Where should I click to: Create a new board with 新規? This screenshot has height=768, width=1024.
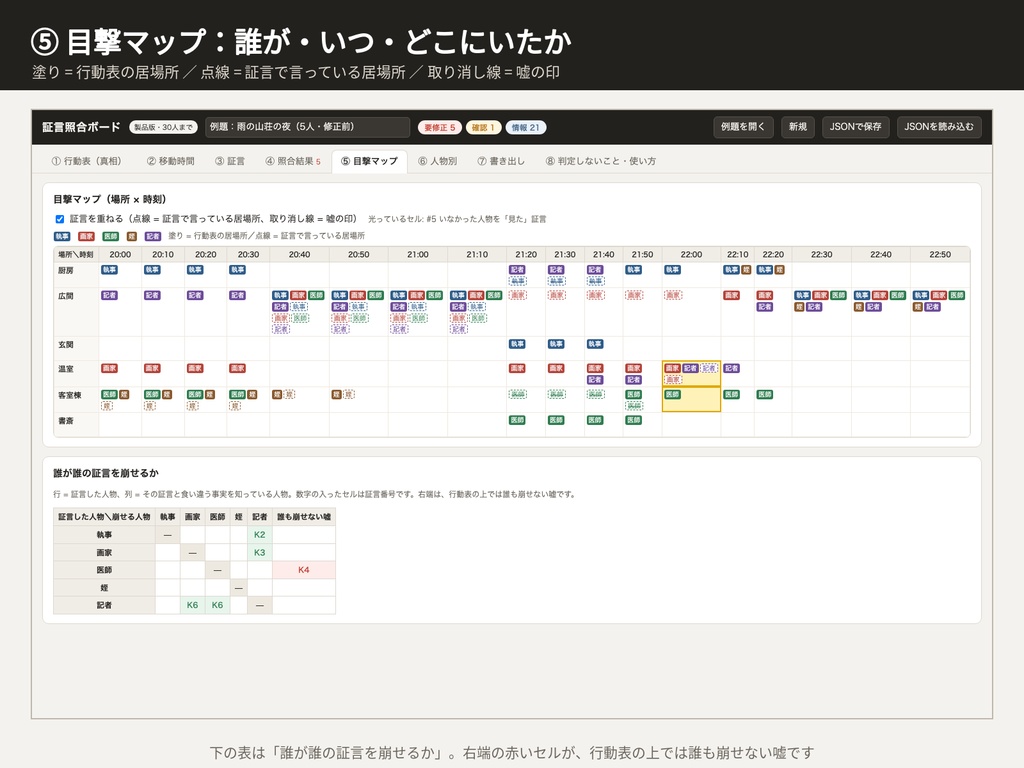[797, 127]
